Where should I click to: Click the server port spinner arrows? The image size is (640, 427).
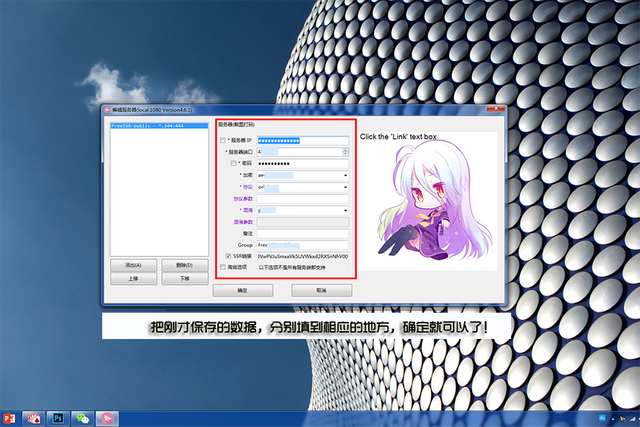[x=345, y=152]
